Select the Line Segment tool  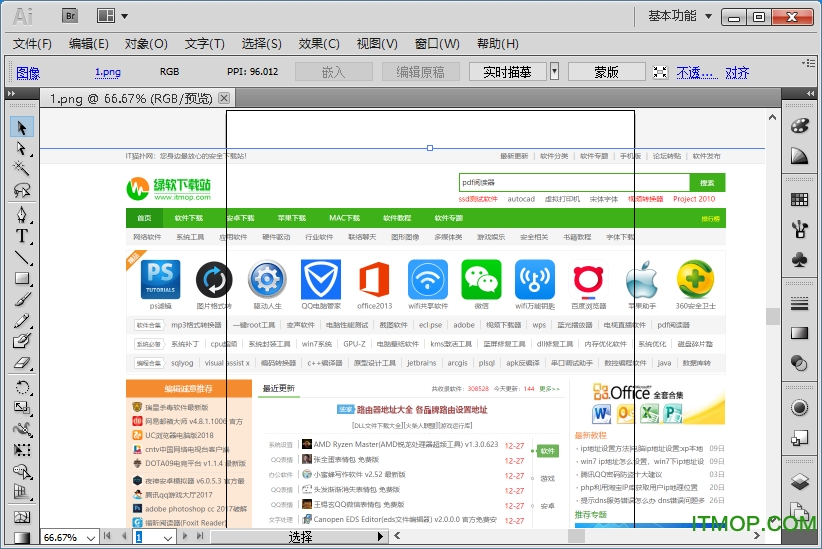(21, 257)
